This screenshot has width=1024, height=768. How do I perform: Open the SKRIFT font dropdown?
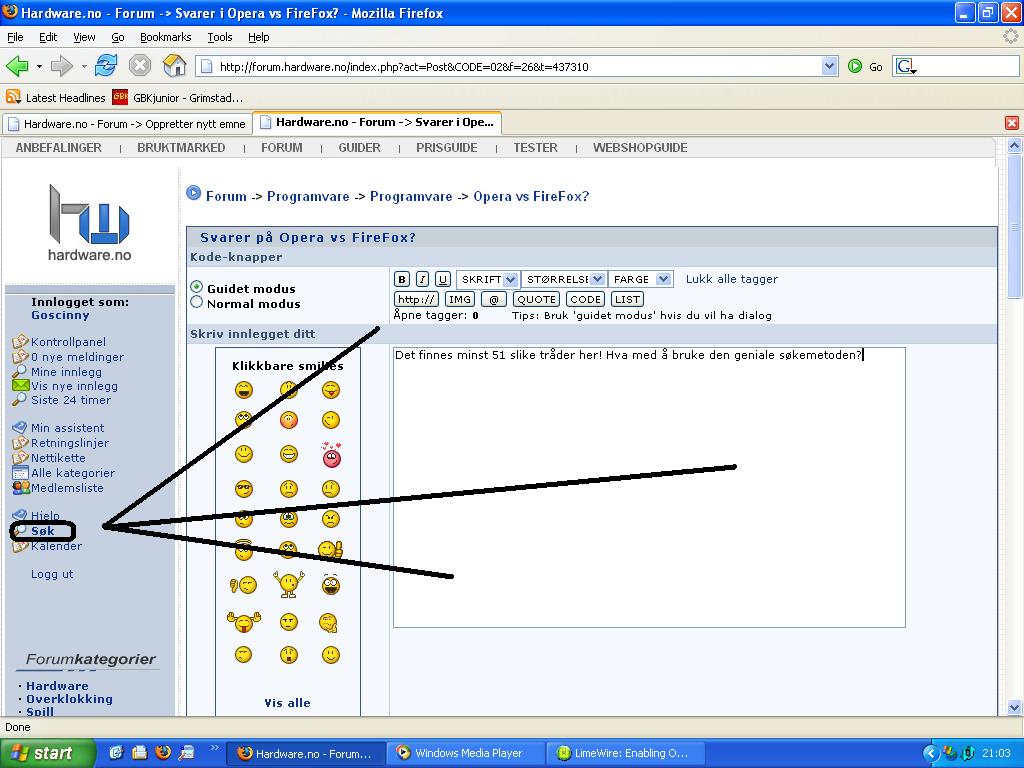click(x=488, y=280)
